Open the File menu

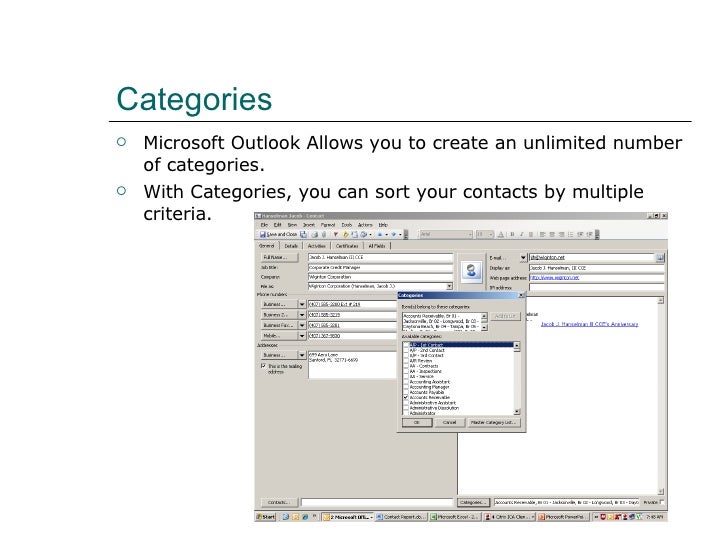pyautogui.click(x=264, y=225)
